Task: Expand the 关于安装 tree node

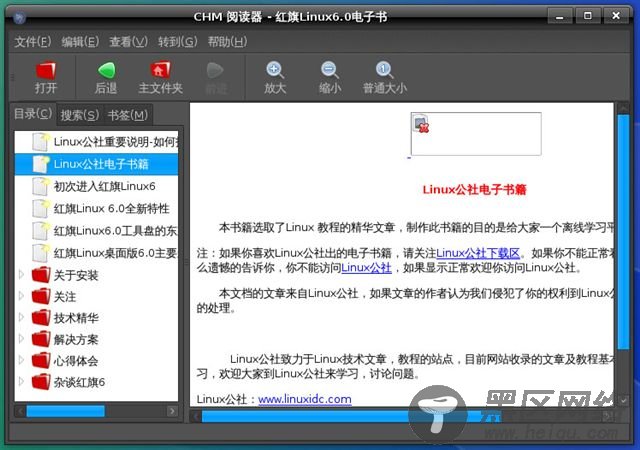Action: coord(22,274)
